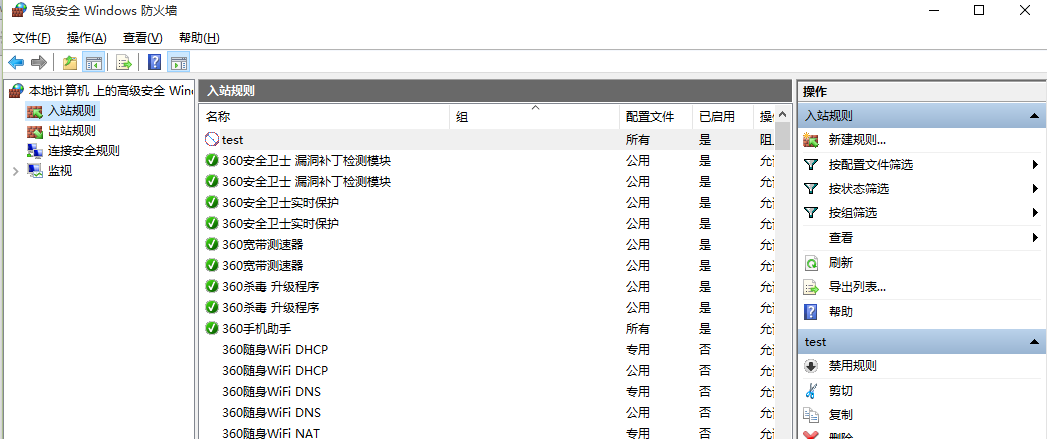Click the Export List icon in actions pane

pyautogui.click(x=811, y=287)
